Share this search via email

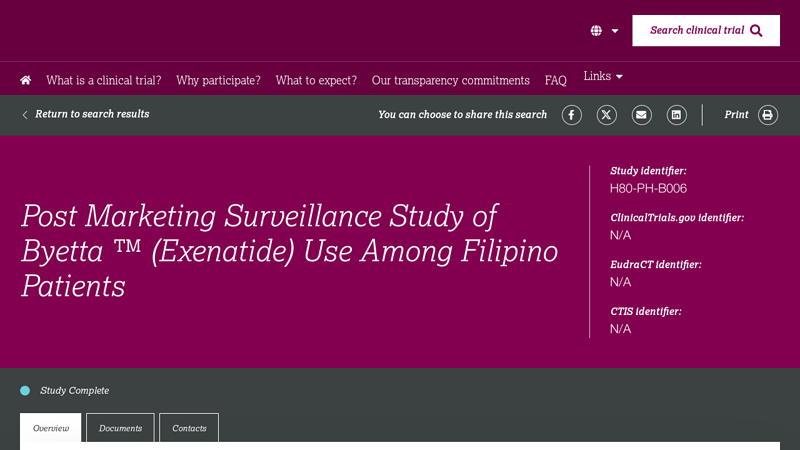coord(641,115)
